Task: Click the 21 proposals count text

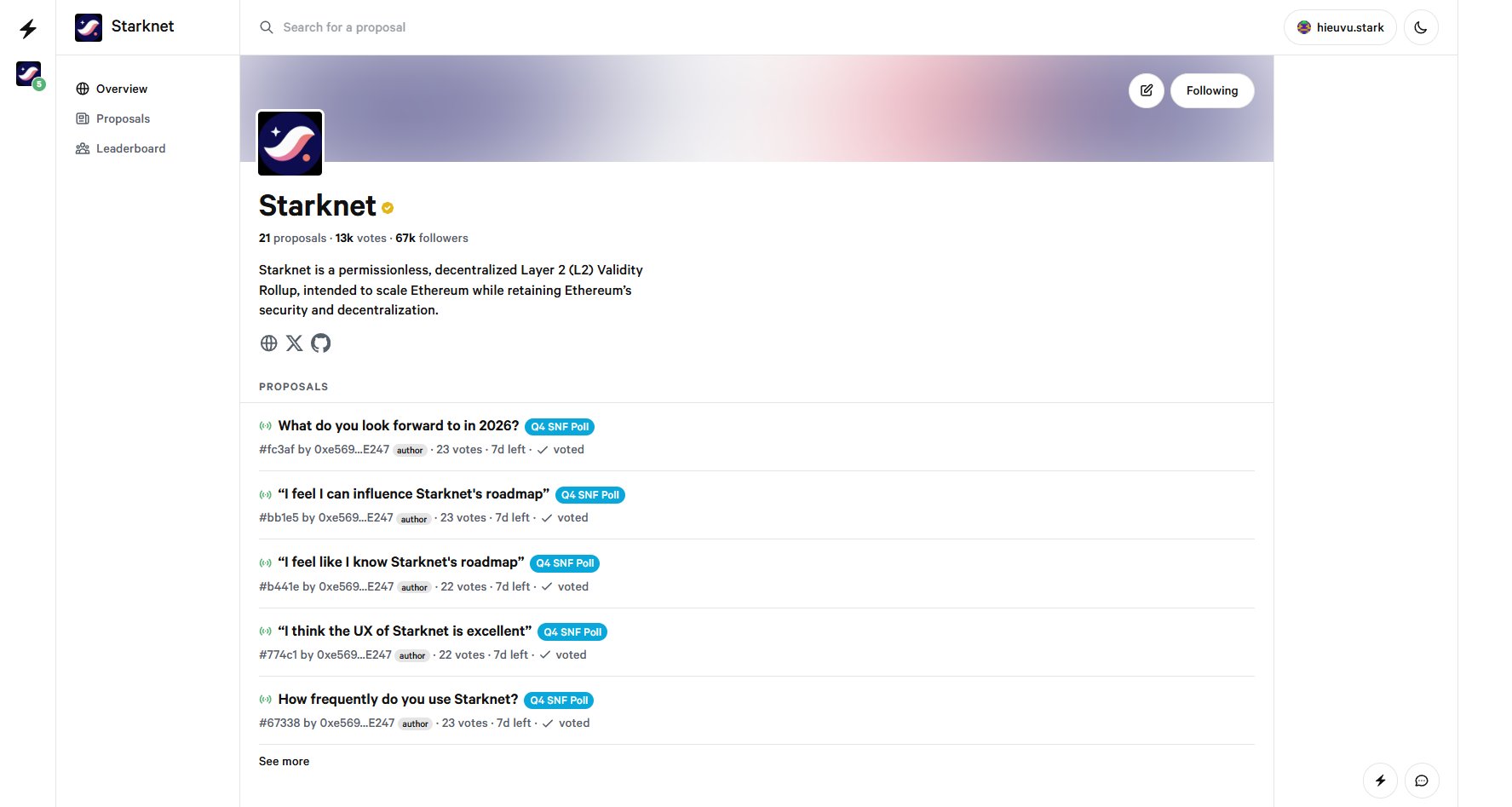Action: click(x=293, y=238)
